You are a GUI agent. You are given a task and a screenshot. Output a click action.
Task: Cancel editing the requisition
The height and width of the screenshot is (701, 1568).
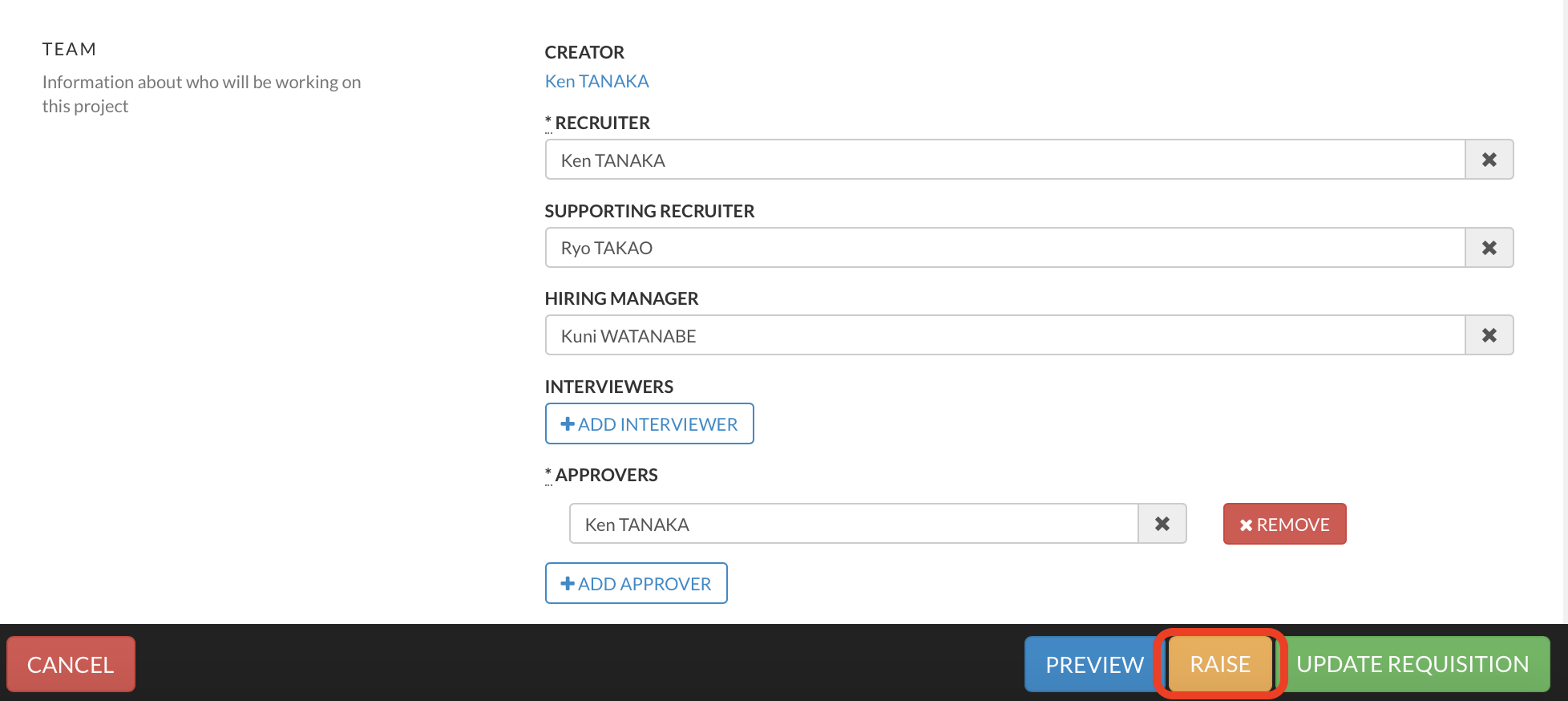[x=71, y=664]
